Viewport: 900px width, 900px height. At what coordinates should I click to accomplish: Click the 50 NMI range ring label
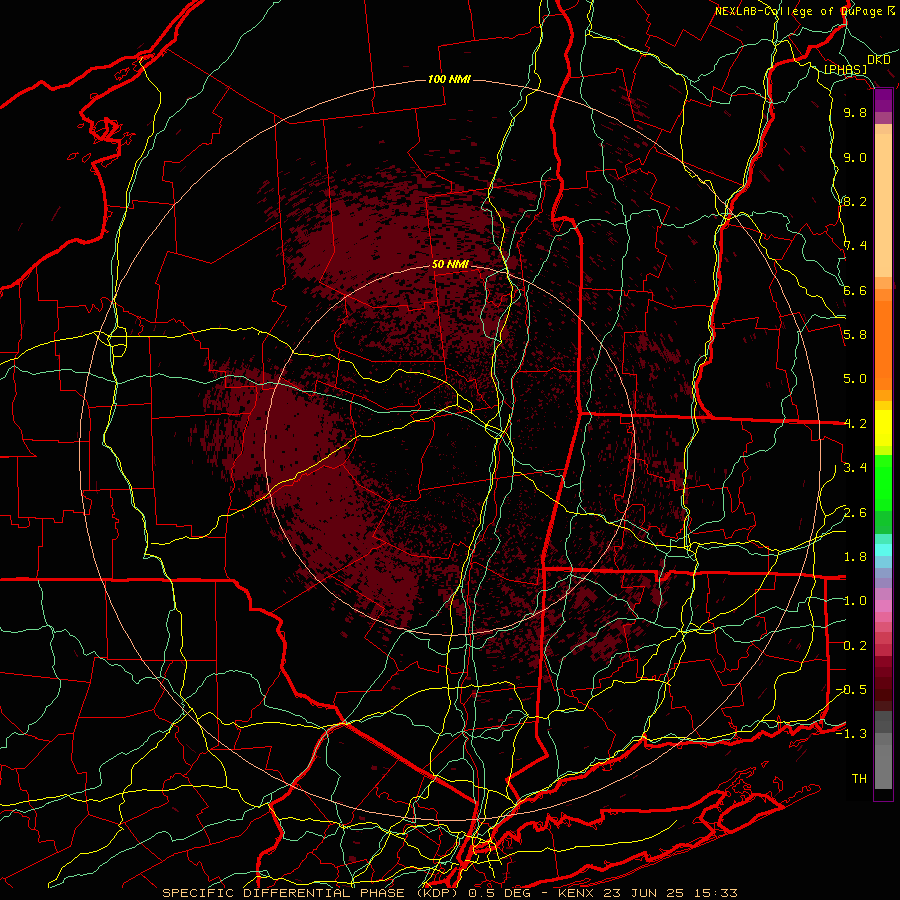click(x=450, y=265)
